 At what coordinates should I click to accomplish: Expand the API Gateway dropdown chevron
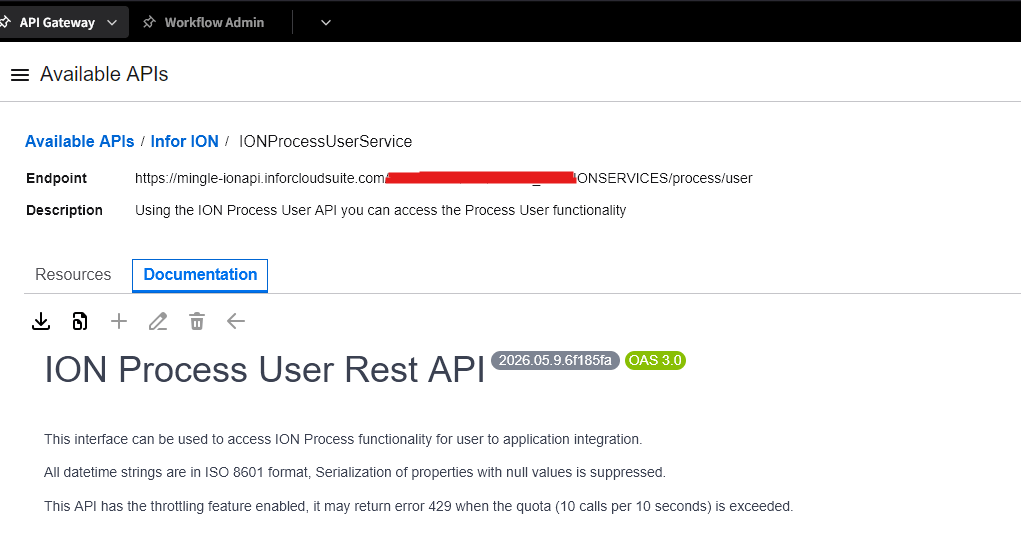[112, 22]
